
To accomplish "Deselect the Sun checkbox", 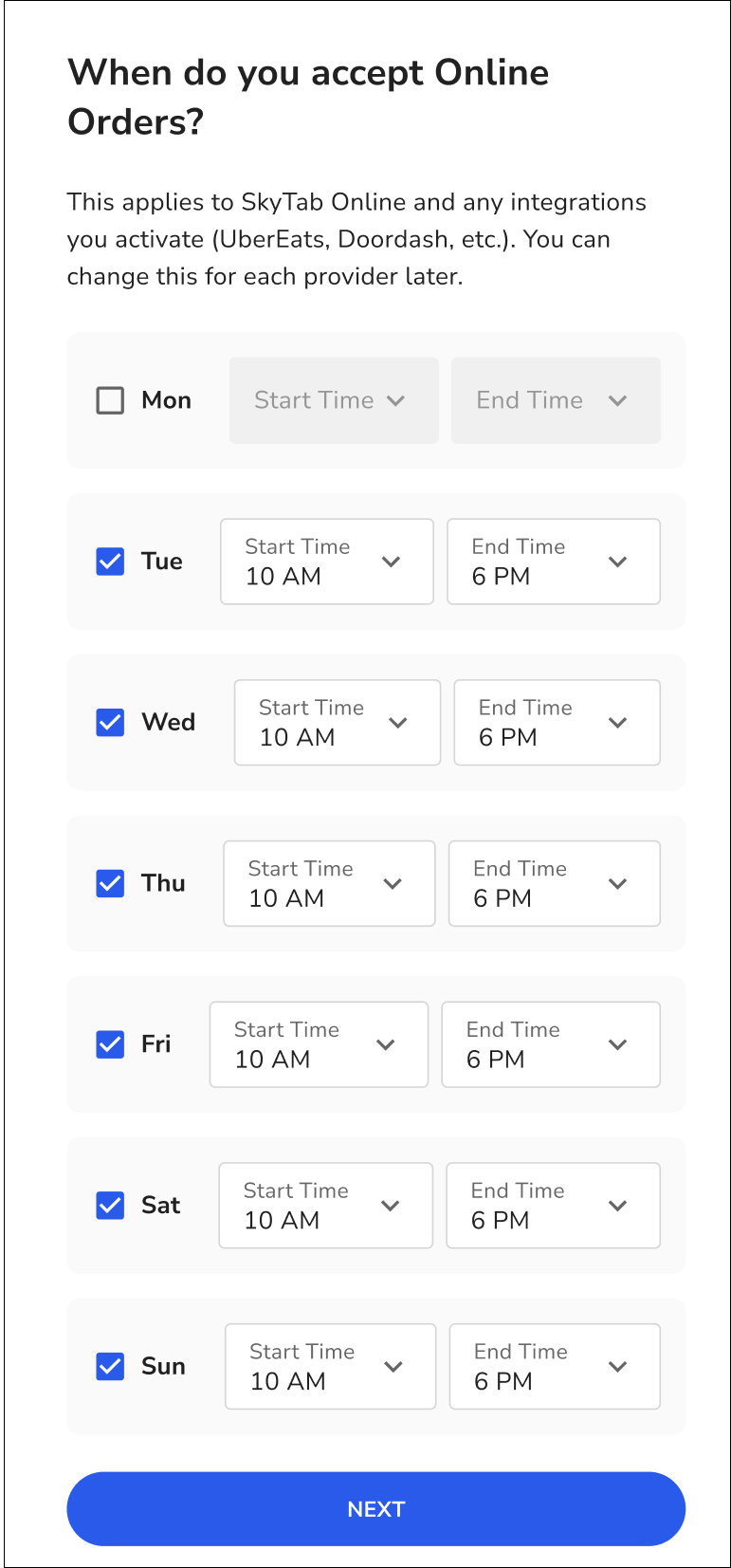I will click(x=110, y=1367).
